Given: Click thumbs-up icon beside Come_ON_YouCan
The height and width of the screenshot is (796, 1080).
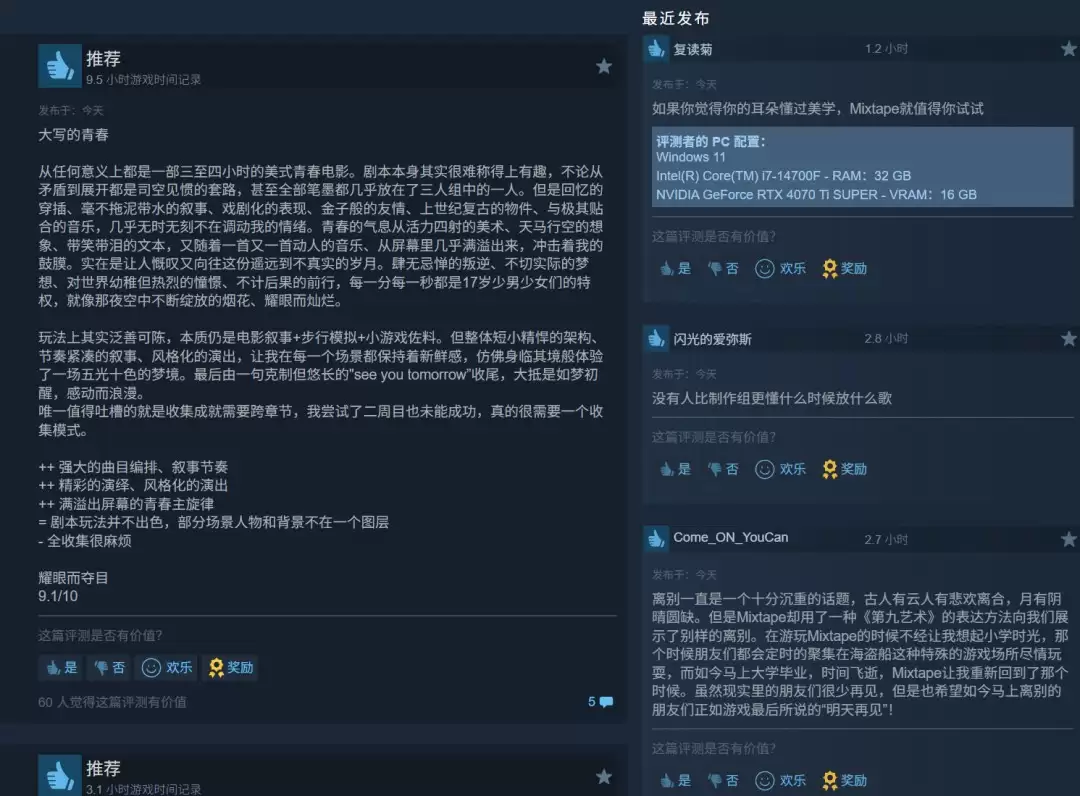Looking at the screenshot, I should coord(656,538).
